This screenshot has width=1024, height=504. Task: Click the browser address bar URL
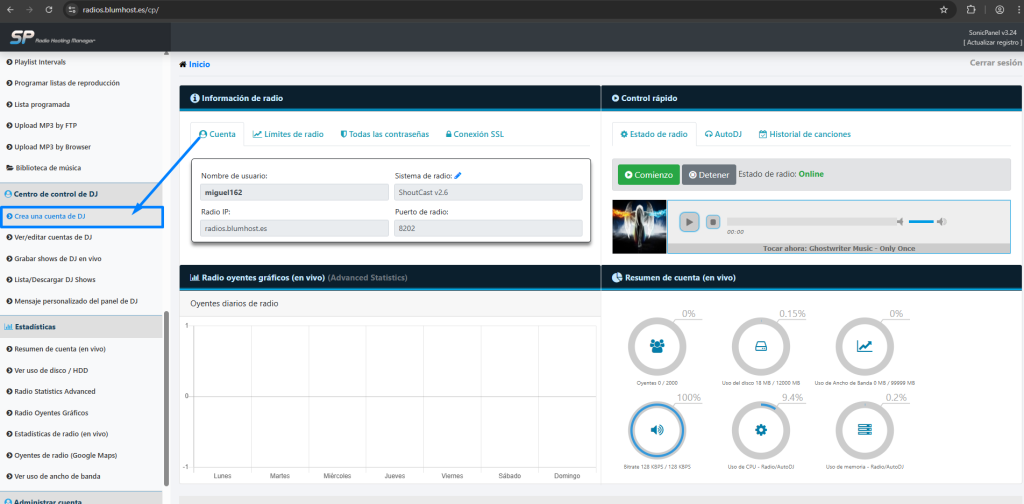[121, 10]
